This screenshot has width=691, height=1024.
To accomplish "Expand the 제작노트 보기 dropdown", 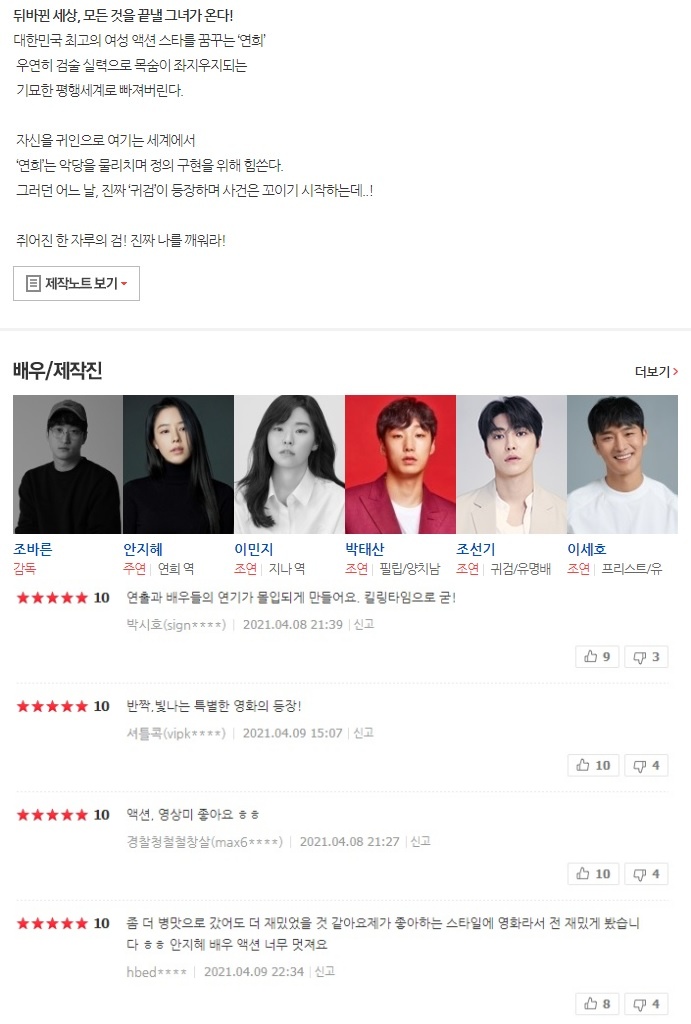I will point(76,283).
